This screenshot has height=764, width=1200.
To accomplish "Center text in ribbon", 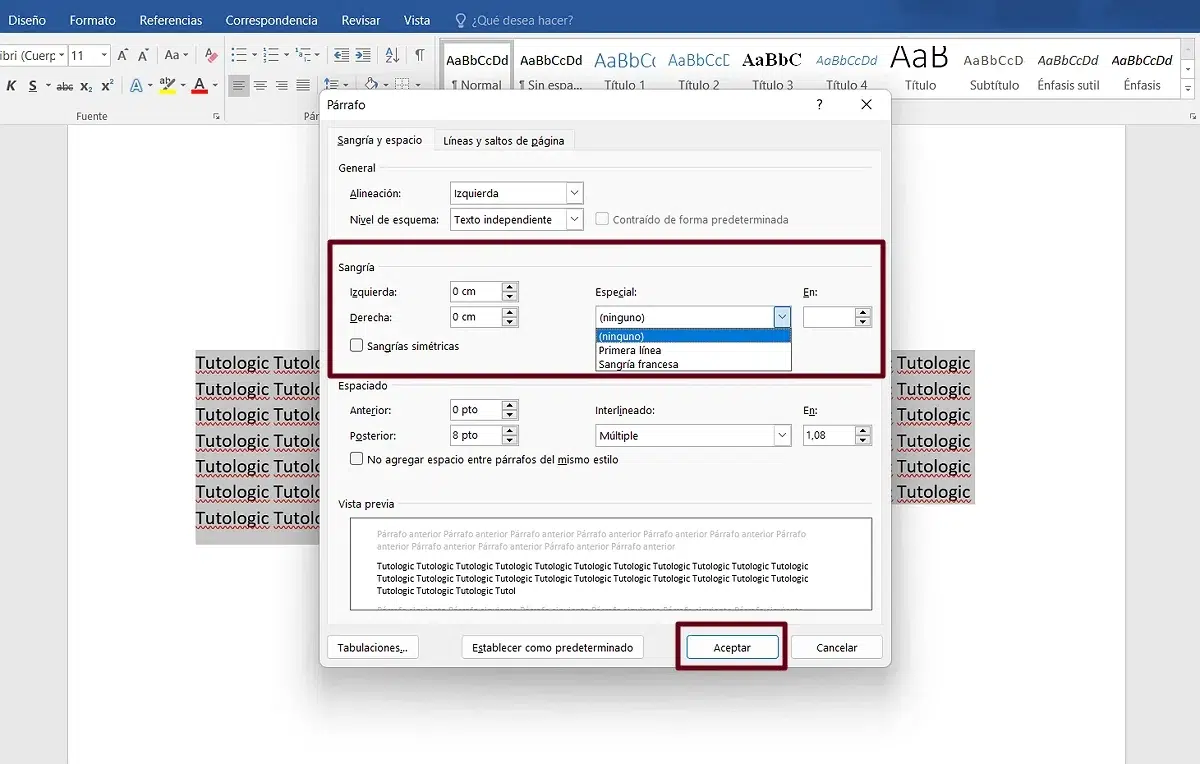I will pos(260,86).
